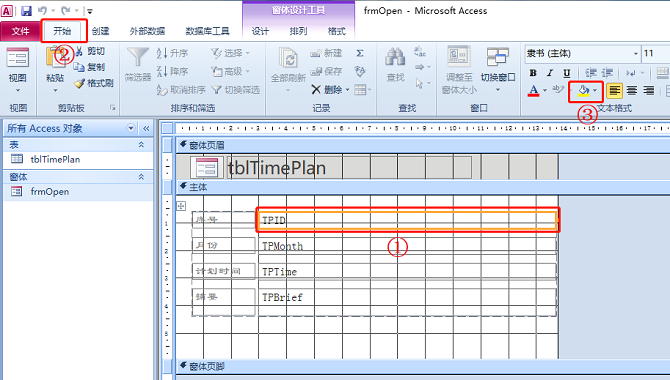This screenshot has width=670, height=380.
Task: Toggle italic text formatting
Action: coord(550,73)
